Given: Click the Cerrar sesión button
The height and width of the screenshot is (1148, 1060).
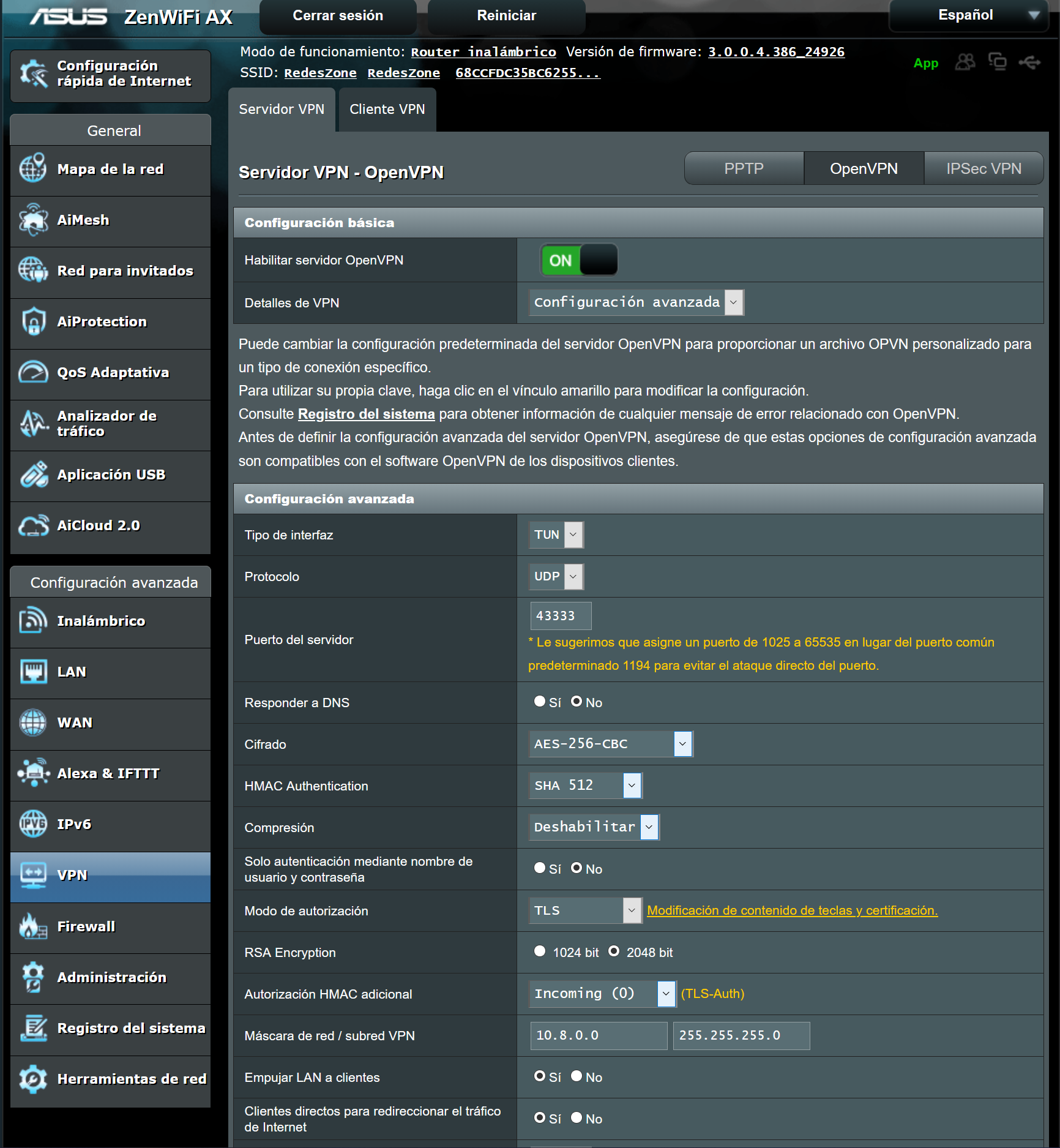Looking at the screenshot, I should pyautogui.click(x=338, y=16).
